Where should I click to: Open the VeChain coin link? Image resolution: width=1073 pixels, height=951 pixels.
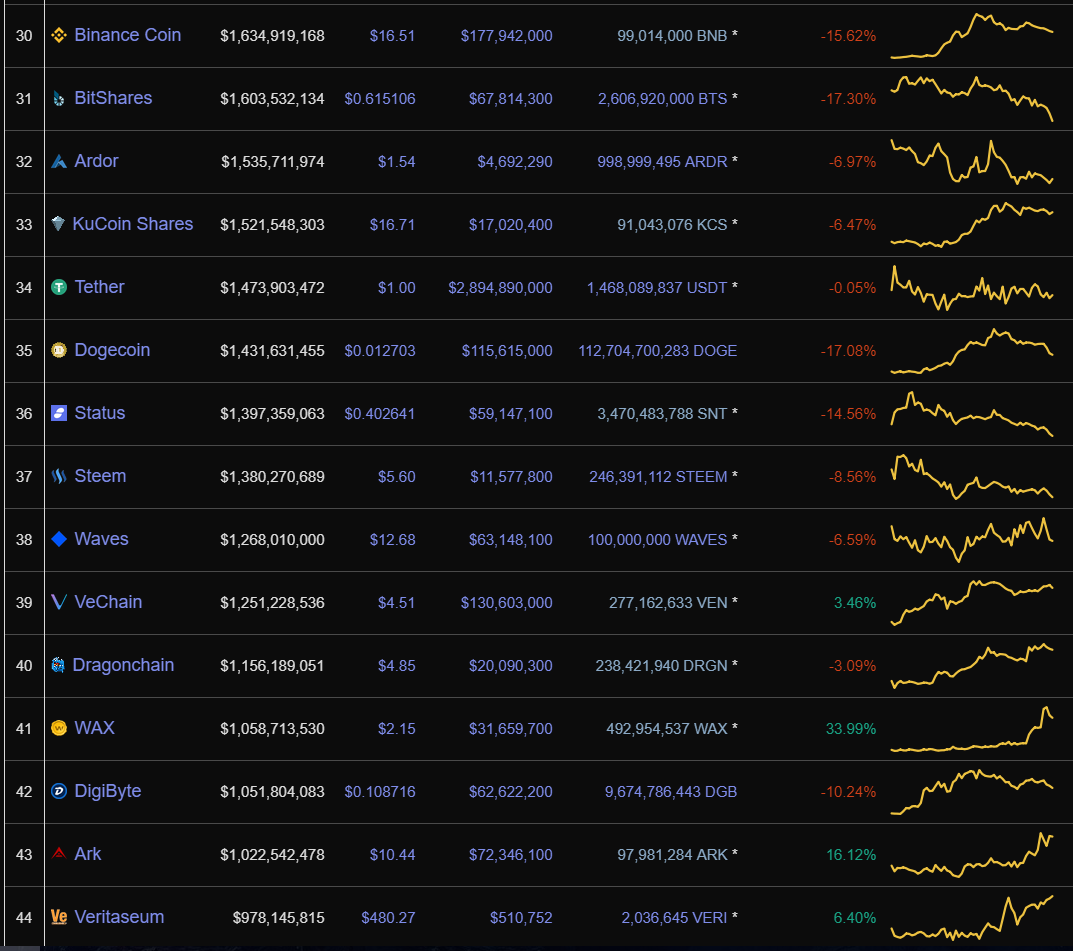click(108, 601)
